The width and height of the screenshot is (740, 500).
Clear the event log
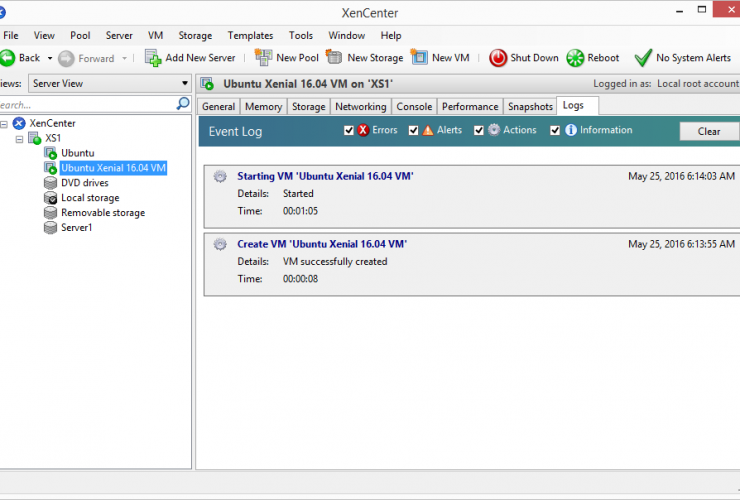coord(708,132)
